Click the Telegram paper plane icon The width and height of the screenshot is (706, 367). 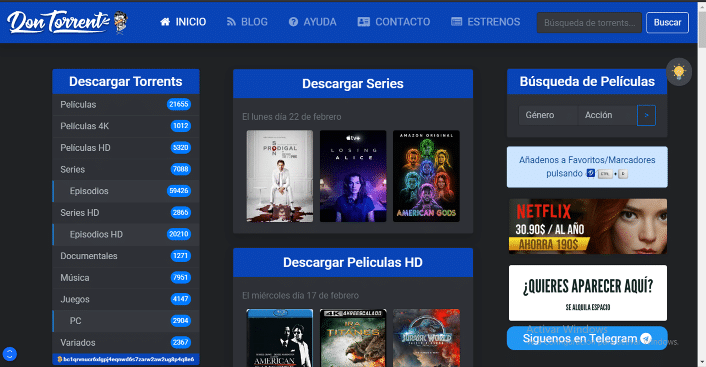pos(646,339)
